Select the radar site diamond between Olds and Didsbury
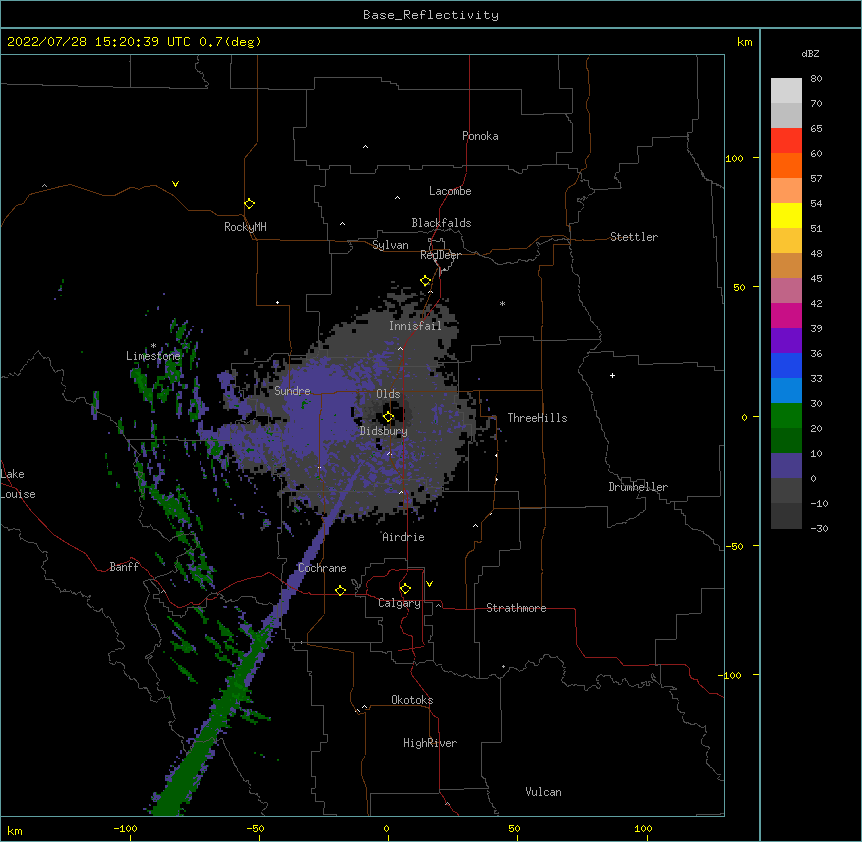The height and width of the screenshot is (842, 862). click(x=388, y=417)
